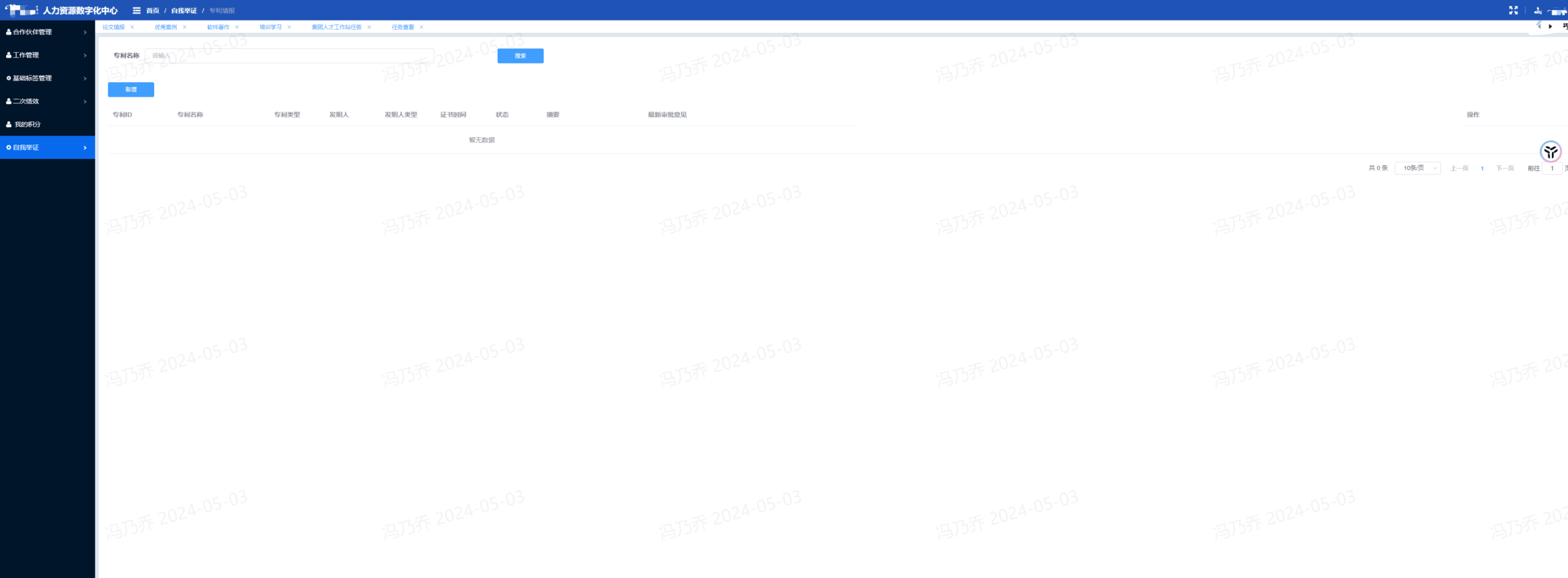
Task: Click the 我的积分 person icon
Action: (8, 125)
